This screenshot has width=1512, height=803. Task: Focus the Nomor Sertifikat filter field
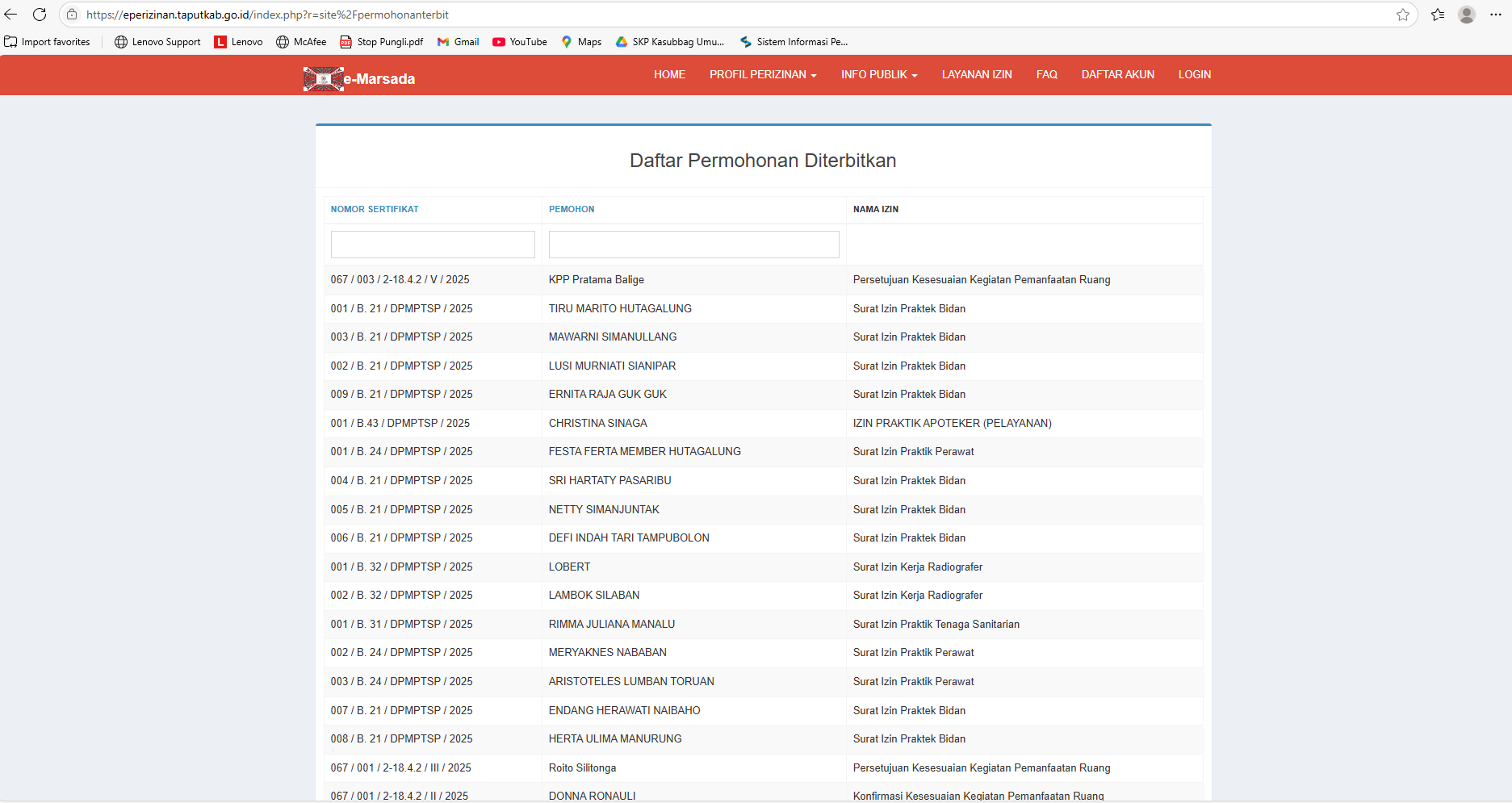tap(433, 245)
